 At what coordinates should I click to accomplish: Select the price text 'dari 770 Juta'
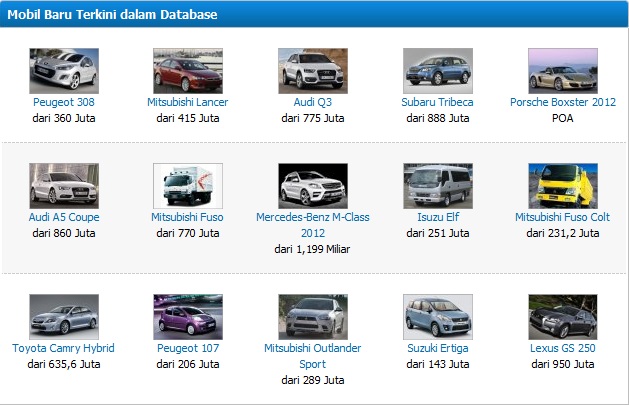[188, 233]
